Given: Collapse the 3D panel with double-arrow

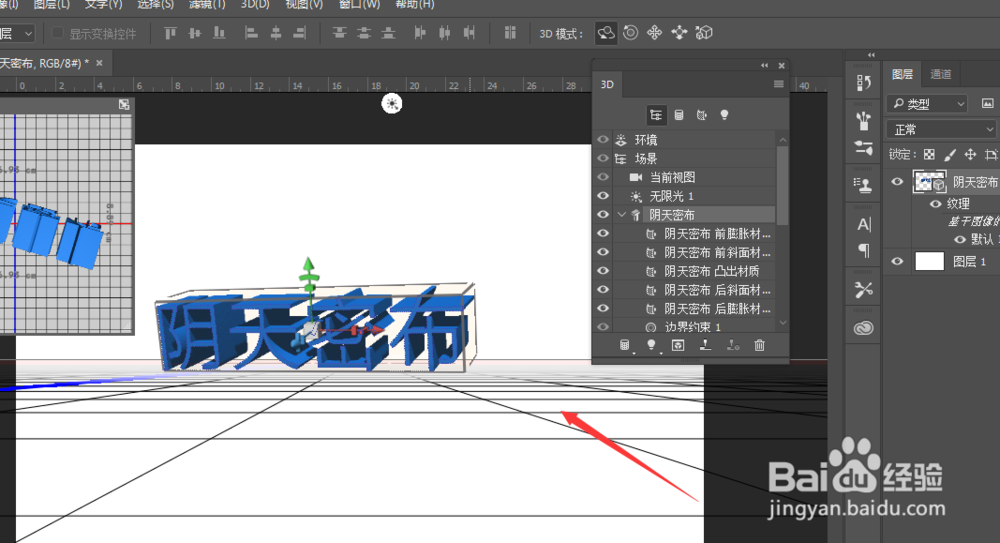Looking at the screenshot, I should click(764, 65).
